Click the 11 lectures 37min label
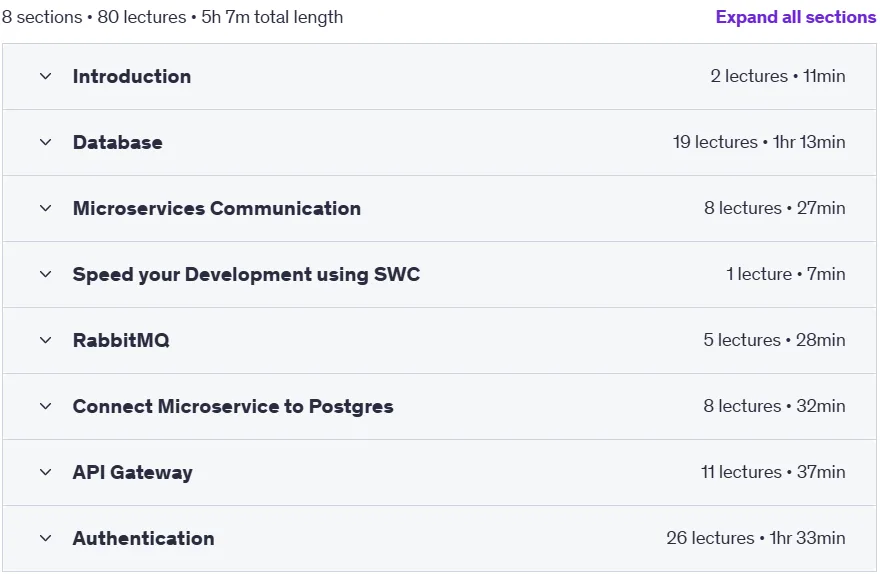This screenshot has height=574, width=880. (773, 472)
